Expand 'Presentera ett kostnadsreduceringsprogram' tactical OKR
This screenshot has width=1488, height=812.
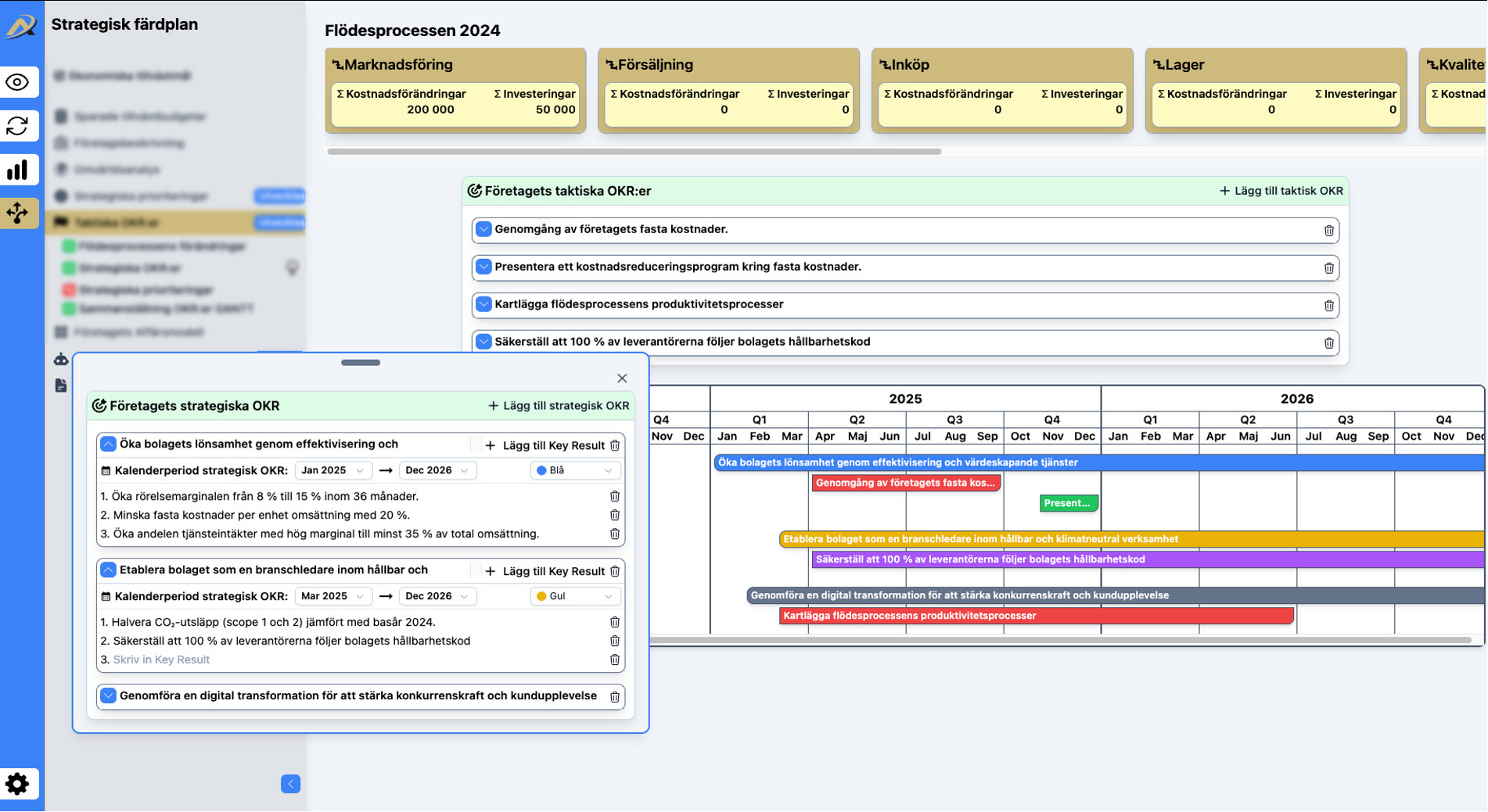[x=483, y=268]
